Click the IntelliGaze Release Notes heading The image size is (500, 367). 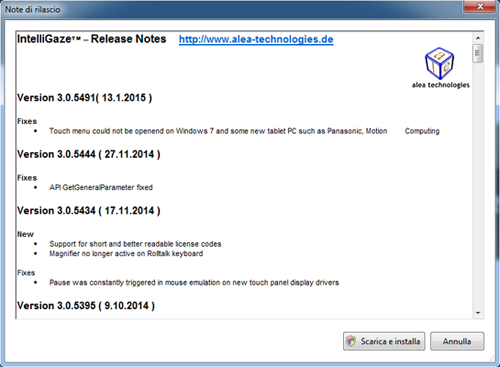point(92,39)
